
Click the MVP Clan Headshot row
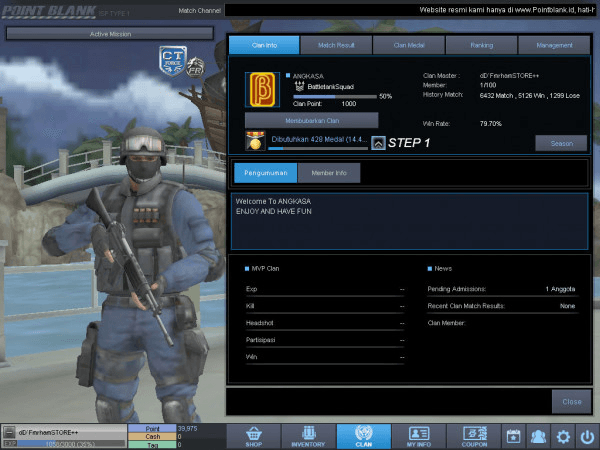click(325, 323)
